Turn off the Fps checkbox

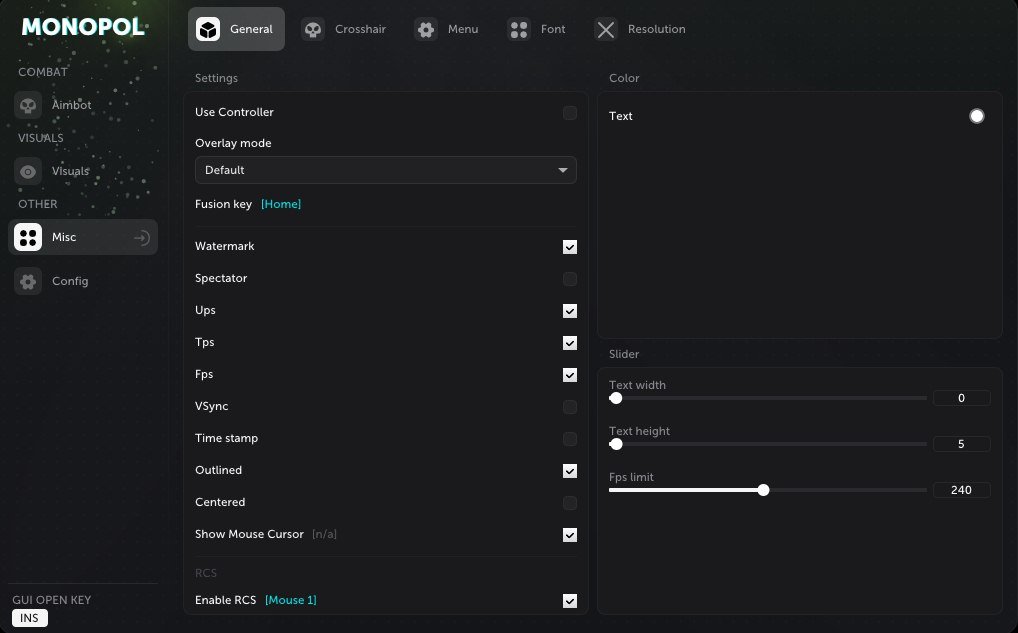point(570,375)
